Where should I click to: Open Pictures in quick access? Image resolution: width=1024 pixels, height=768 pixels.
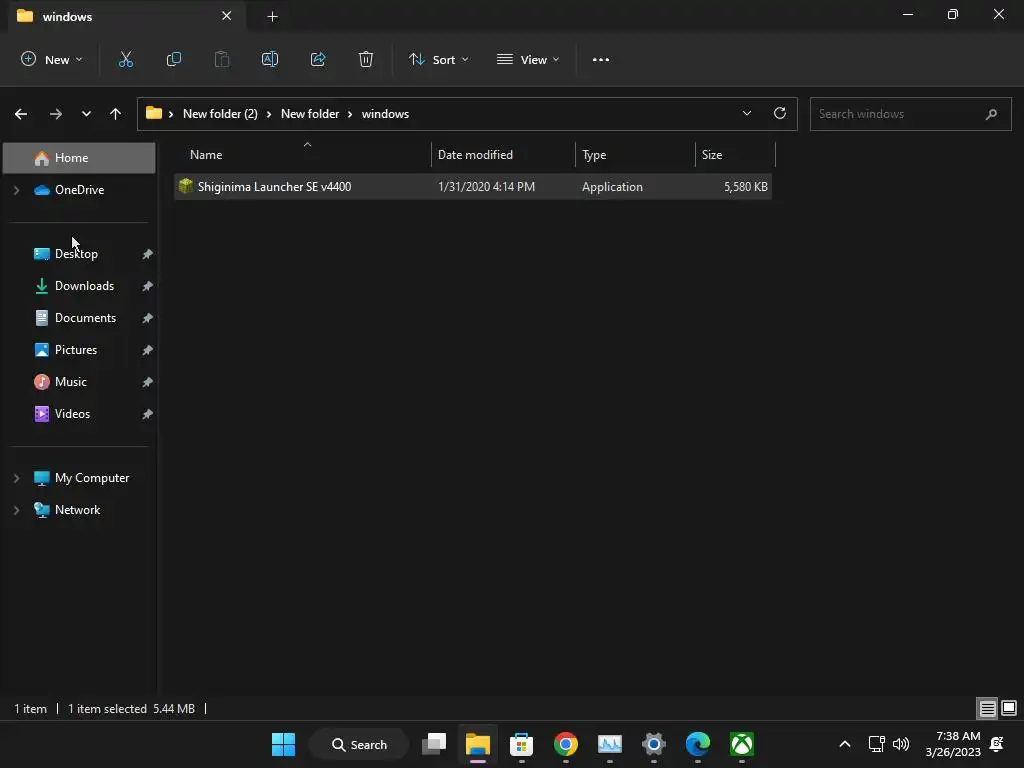76,350
